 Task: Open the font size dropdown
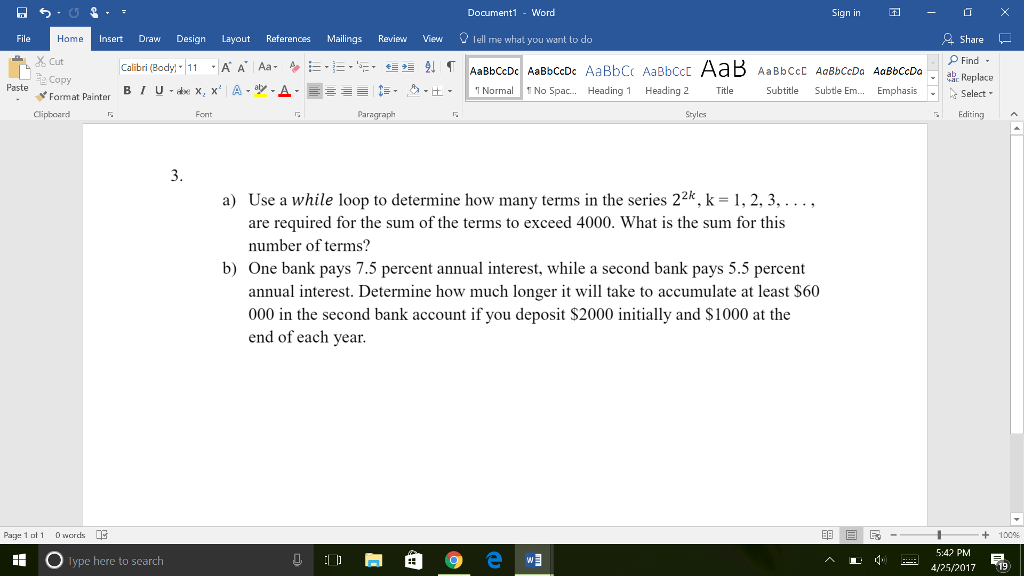(213, 66)
